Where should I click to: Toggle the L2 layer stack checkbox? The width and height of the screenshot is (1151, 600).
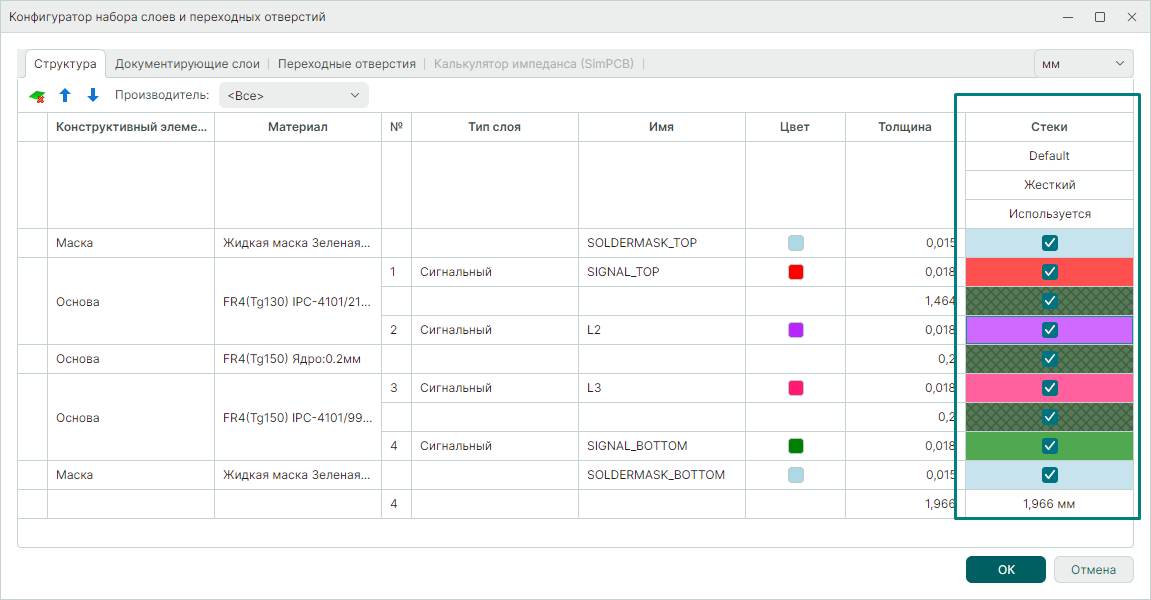[x=1049, y=330]
